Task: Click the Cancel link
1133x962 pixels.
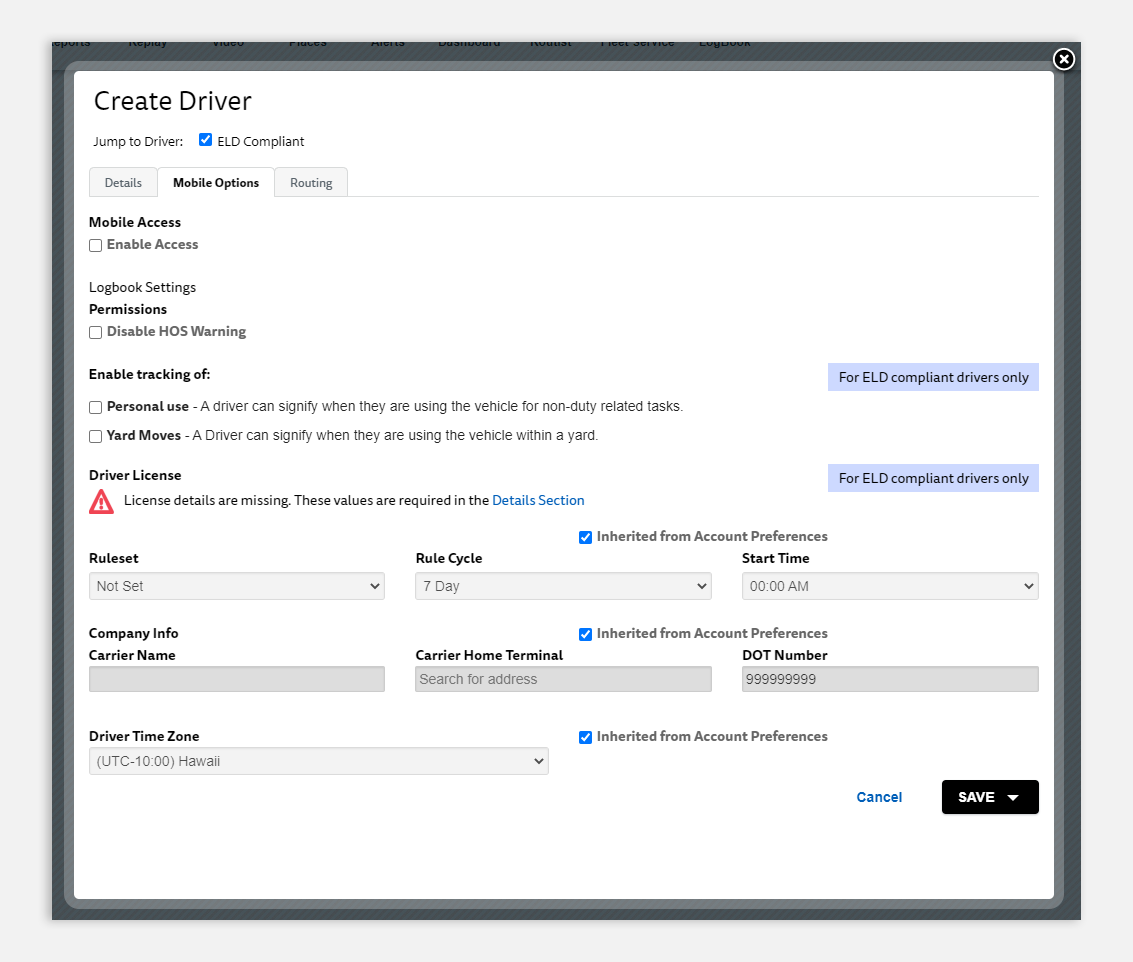Action: tap(879, 797)
